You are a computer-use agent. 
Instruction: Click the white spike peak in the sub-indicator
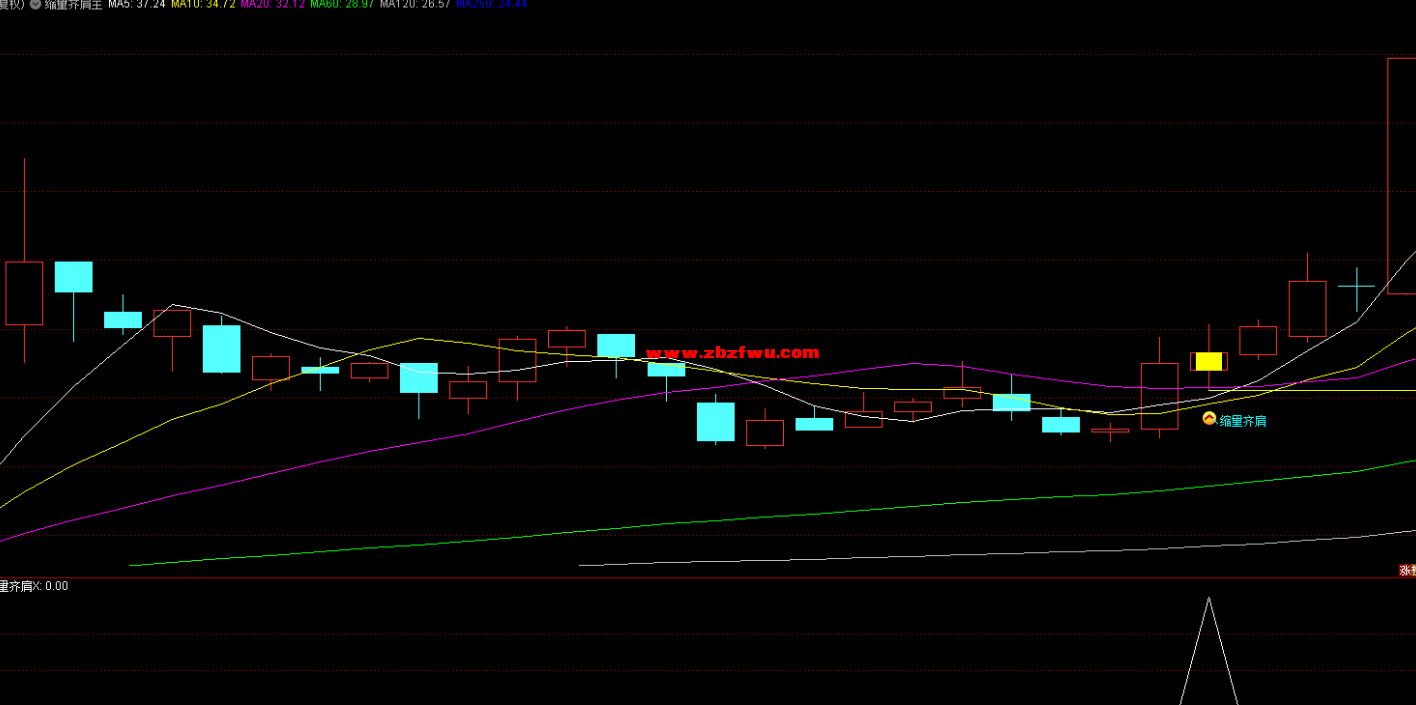click(x=1209, y=599)
